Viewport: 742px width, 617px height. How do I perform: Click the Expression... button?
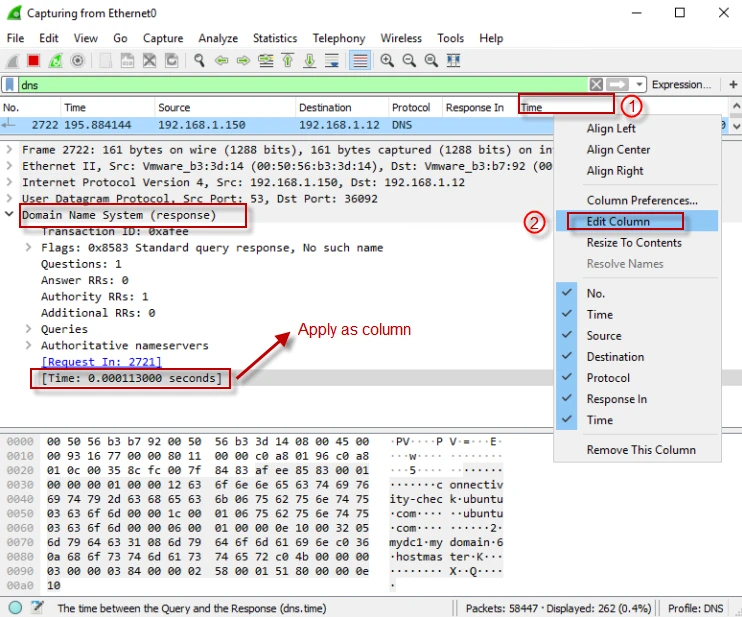tap(680, 85)
